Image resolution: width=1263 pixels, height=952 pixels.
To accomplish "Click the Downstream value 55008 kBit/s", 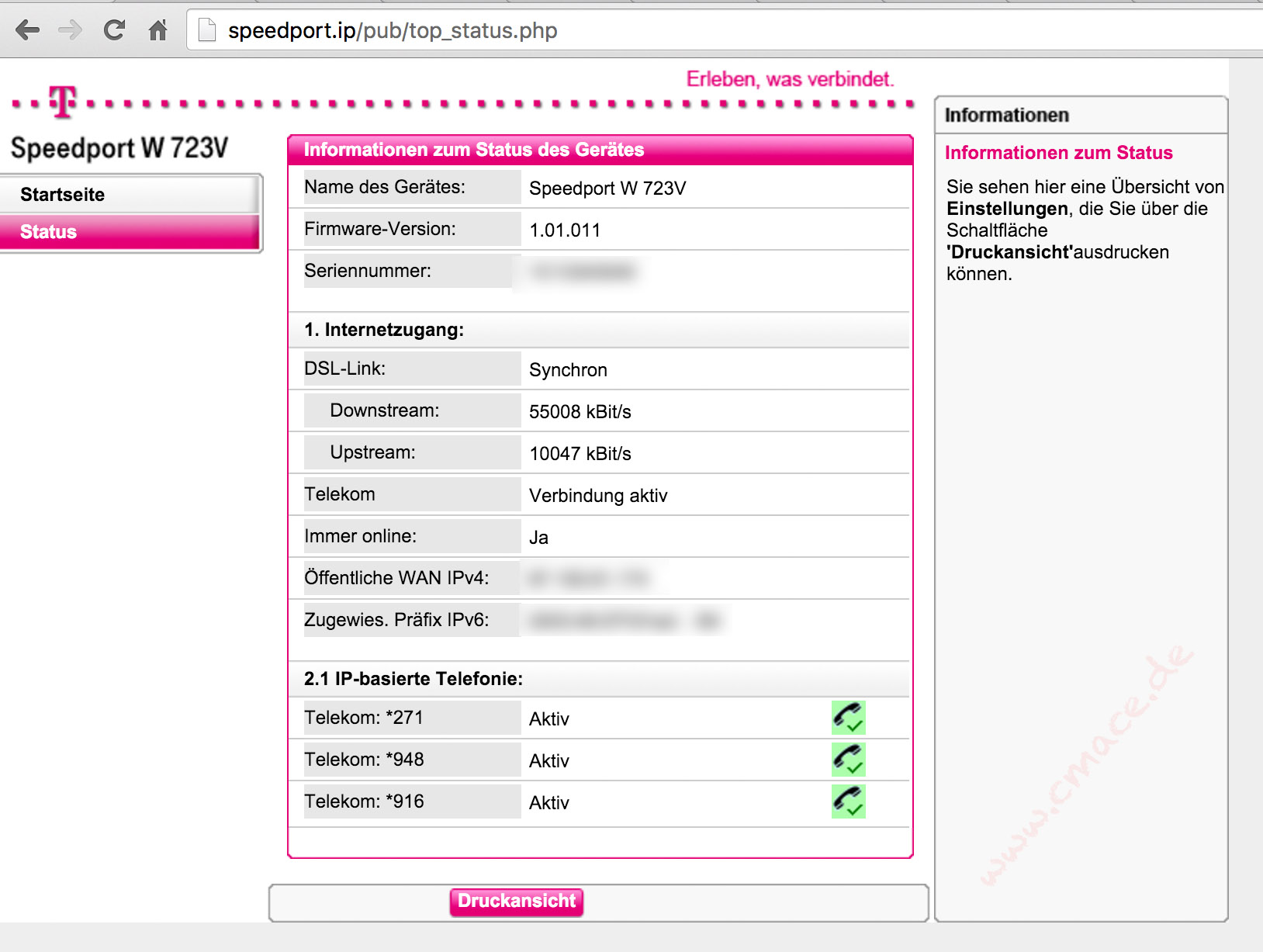I will pos(580,412).
